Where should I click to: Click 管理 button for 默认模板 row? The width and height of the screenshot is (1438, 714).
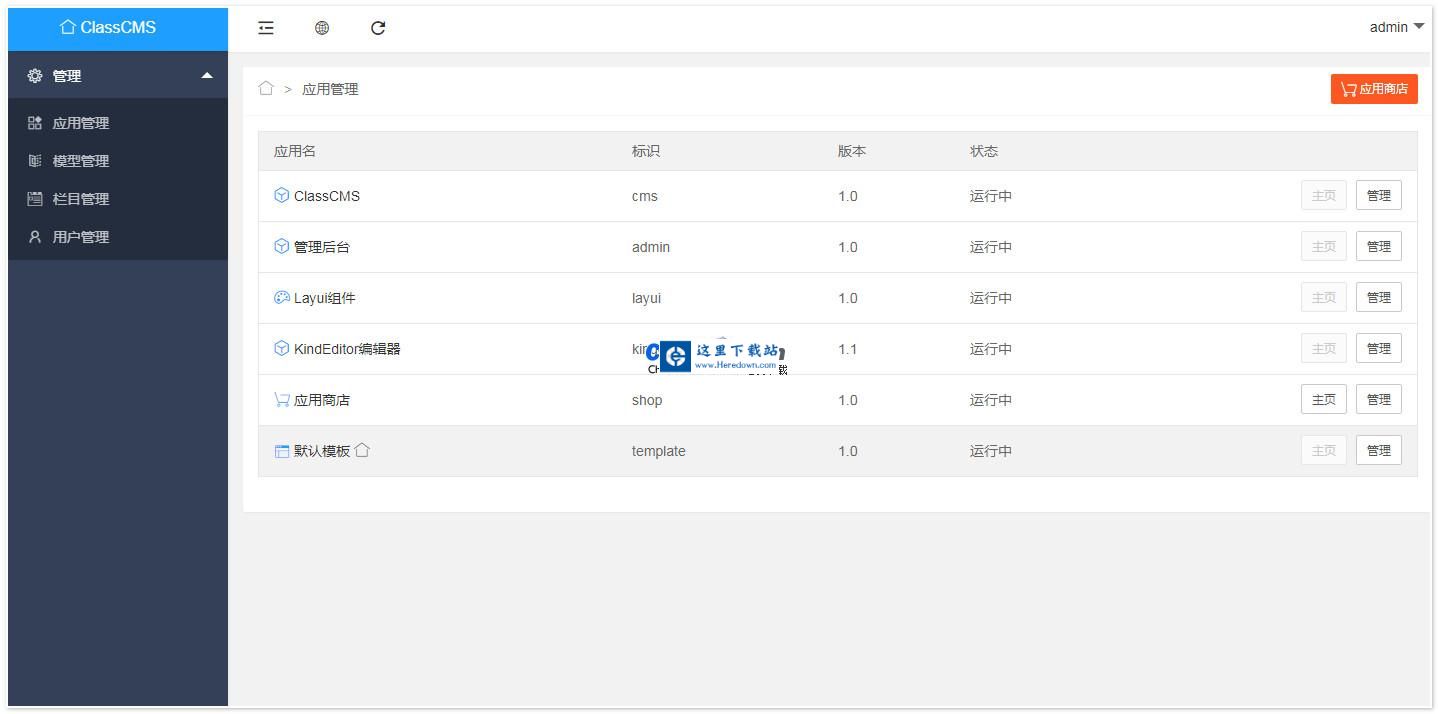(1379, 450)
